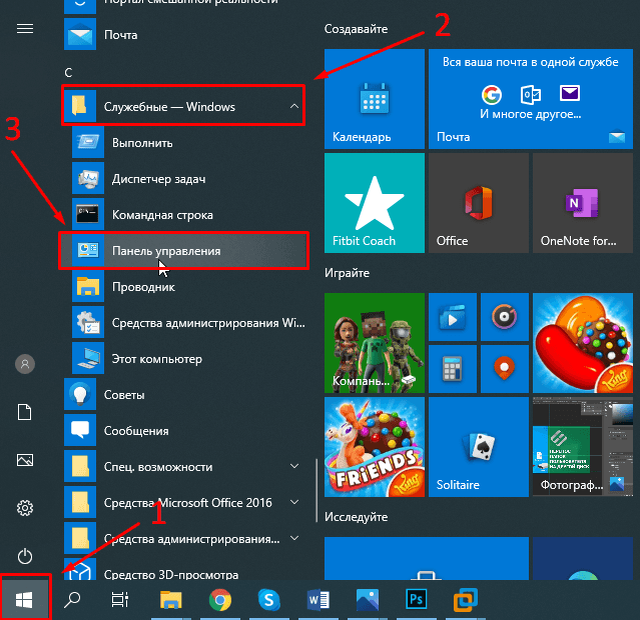Image resolution: width=640 pixels, height=620 pixels.
Task: Open Skype from the taskbar
Action: point(269,600)
